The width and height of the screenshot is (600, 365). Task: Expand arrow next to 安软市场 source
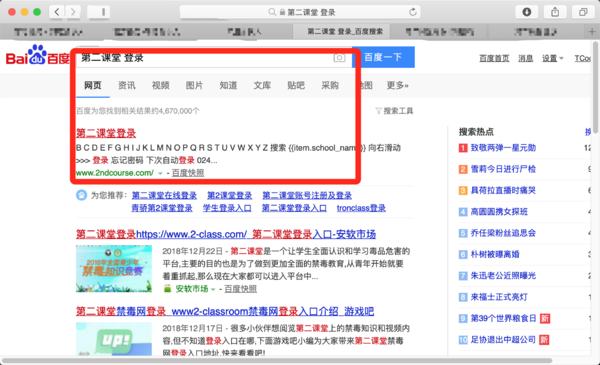213,289
